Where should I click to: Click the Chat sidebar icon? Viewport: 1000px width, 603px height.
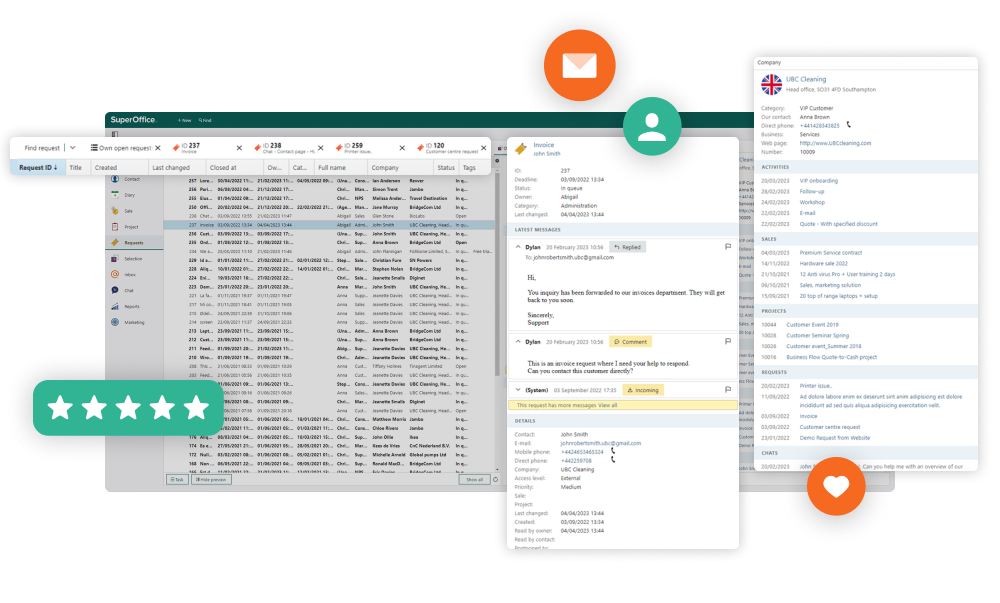116,290
